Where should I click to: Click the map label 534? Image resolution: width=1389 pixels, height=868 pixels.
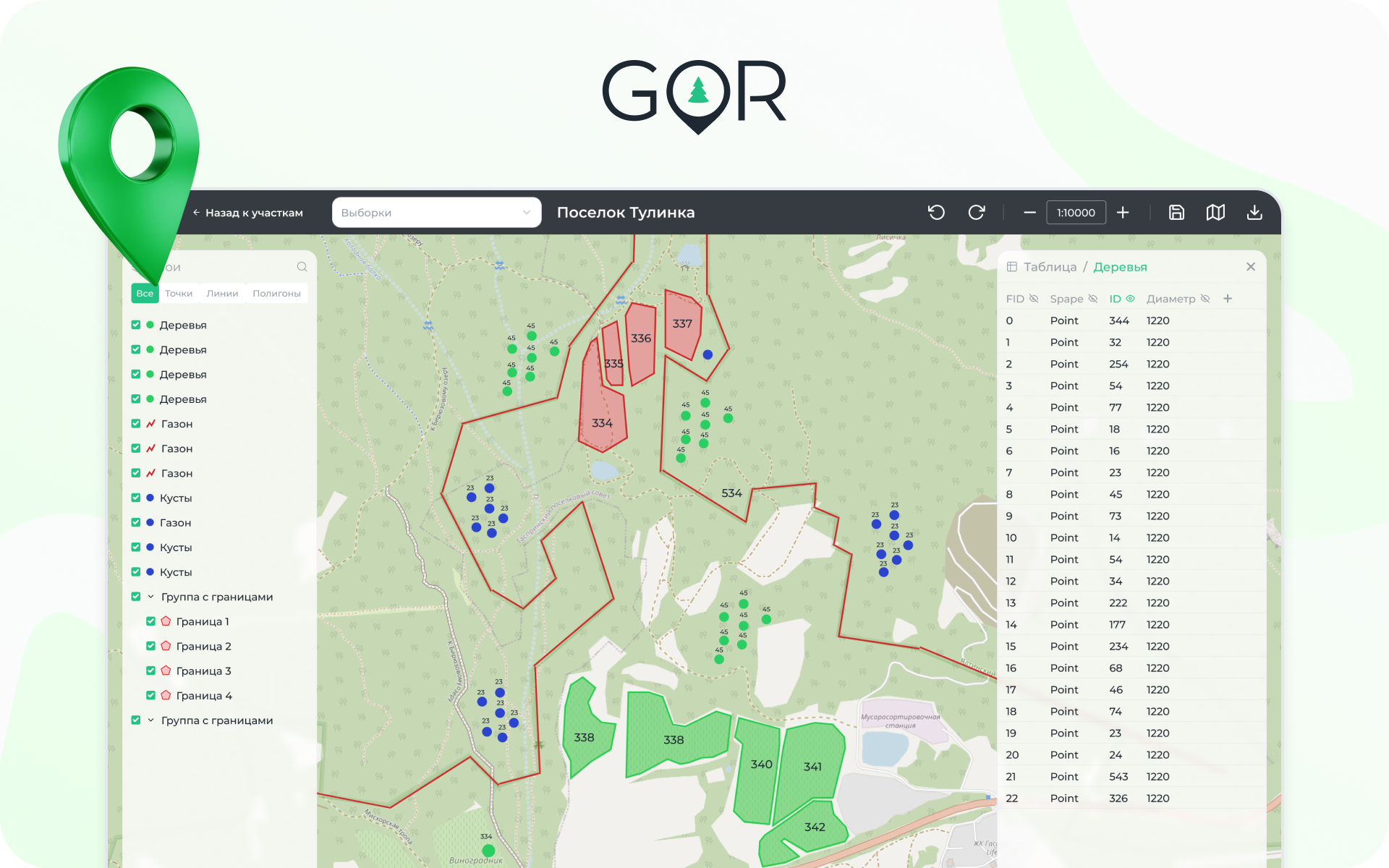coord(731,493)
